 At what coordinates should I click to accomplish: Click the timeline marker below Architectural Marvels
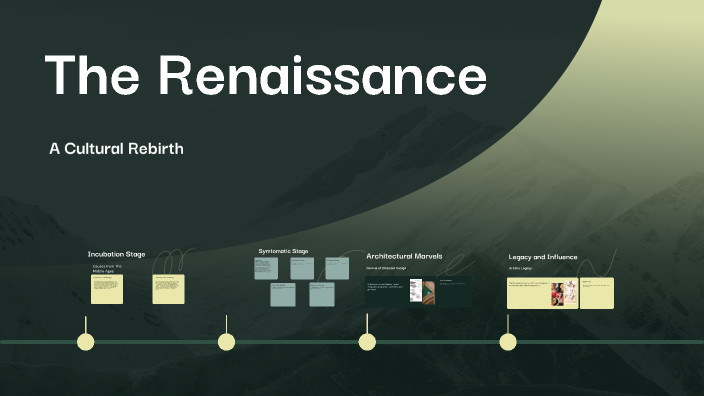[367, 342]
